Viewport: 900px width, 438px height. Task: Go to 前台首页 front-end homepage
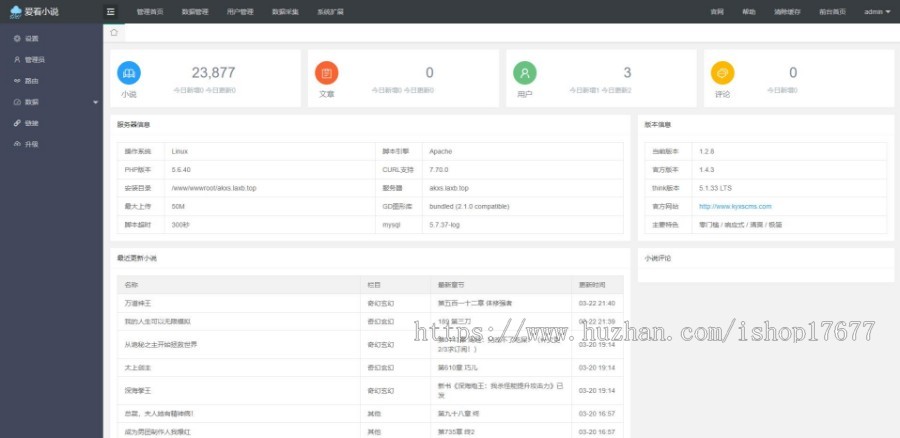(x=832, y=11)
